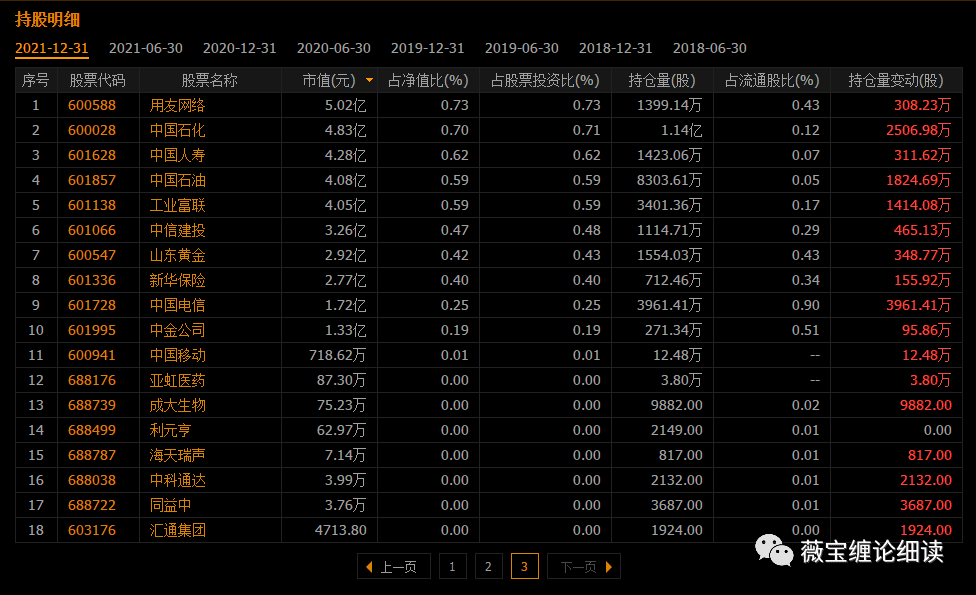The width and height of the screenshot is (976, 595).
Task: Open stock code 601336
Action: 92,280
